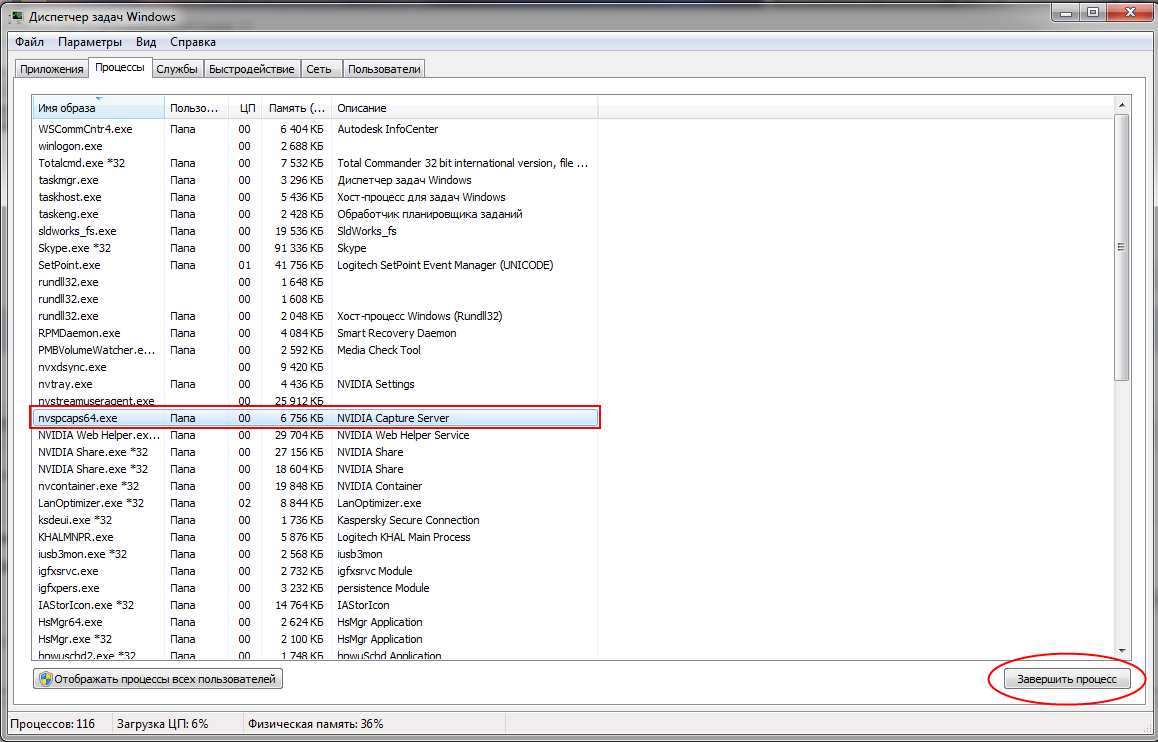Maximize the Диспетчер задач Windows window
Image resolution: width=1158 pixels, height=742 pixels.
(1093, 13)
